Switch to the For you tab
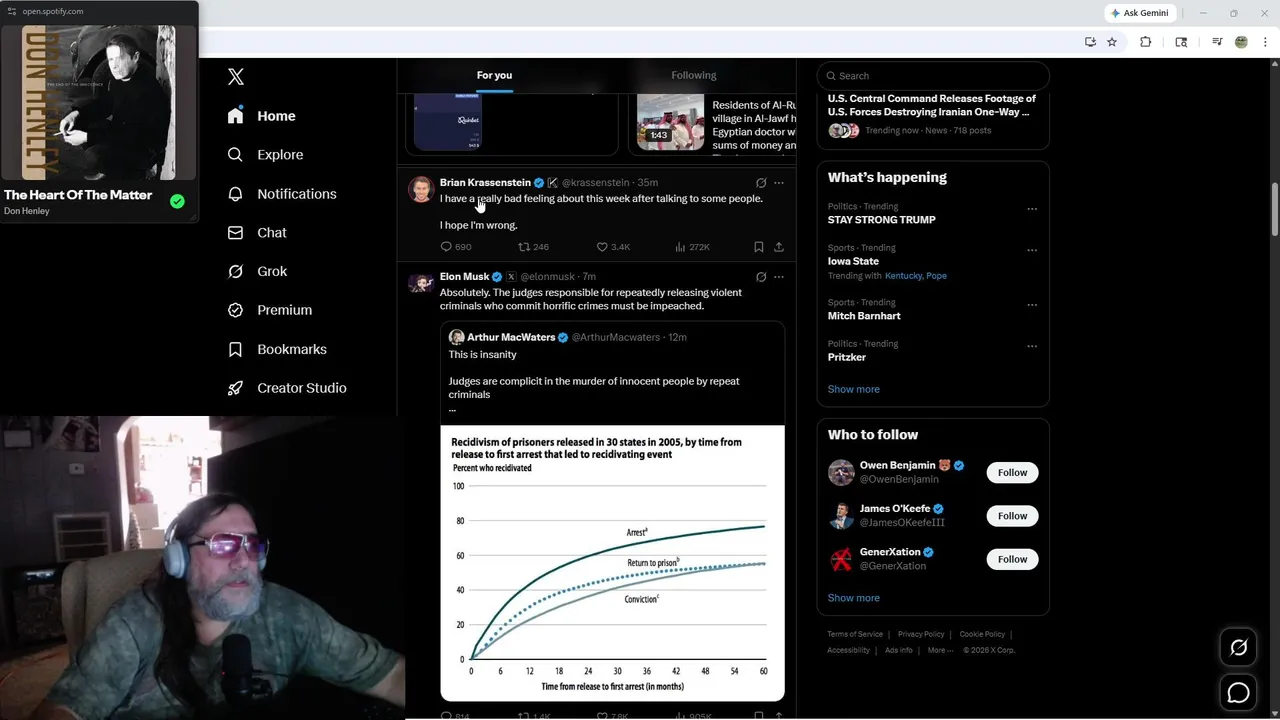Viewport: 1280px width, 720px height. [x=494, y=75]
